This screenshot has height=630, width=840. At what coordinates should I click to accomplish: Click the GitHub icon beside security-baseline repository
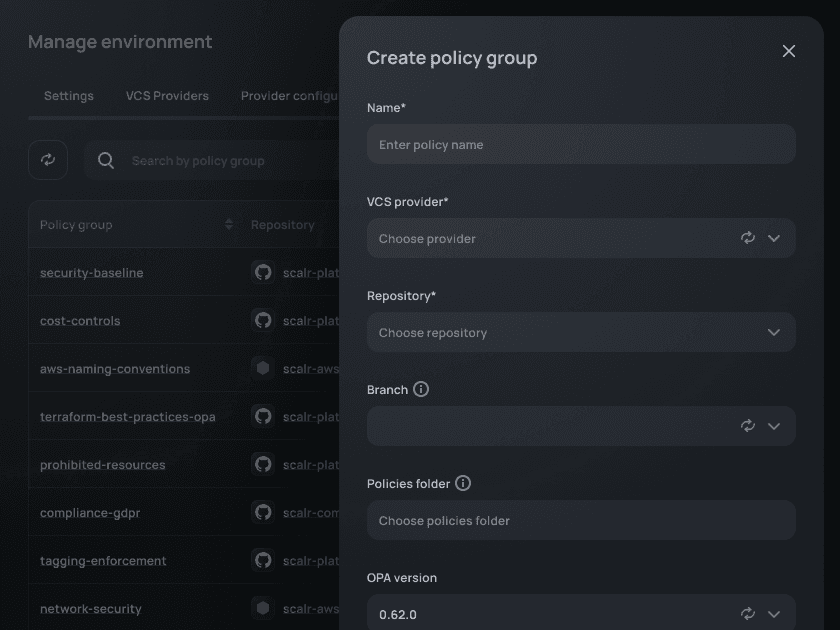262,272
